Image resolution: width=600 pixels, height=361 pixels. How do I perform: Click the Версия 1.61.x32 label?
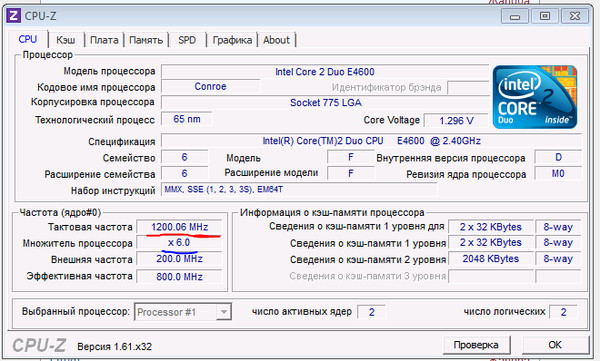point(114,346)
